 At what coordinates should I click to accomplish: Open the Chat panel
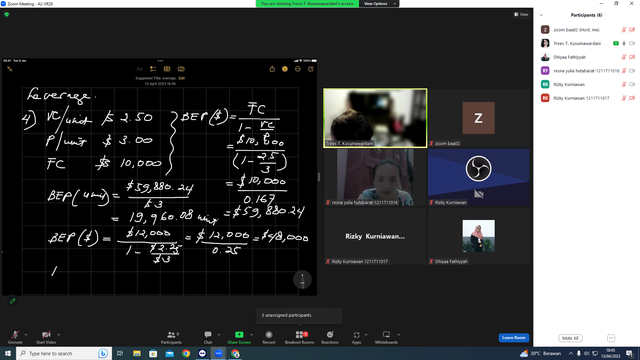208,337
